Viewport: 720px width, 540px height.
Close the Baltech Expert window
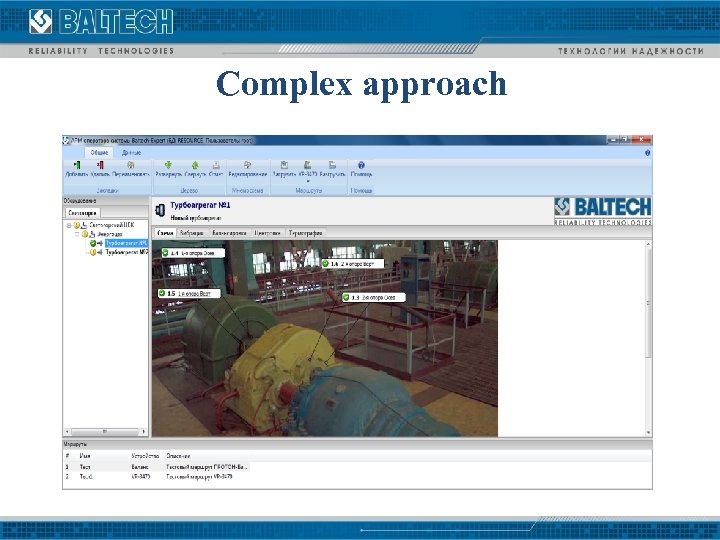641,140
